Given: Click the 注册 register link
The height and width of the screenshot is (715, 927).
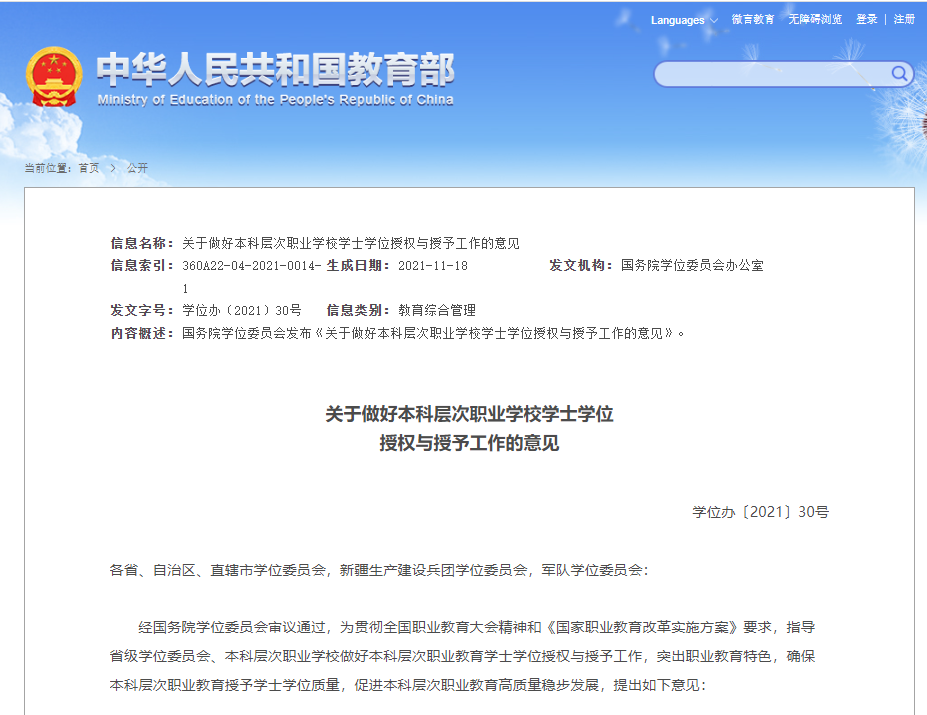Looking at the screenshot, I should [x=905, y=18].
